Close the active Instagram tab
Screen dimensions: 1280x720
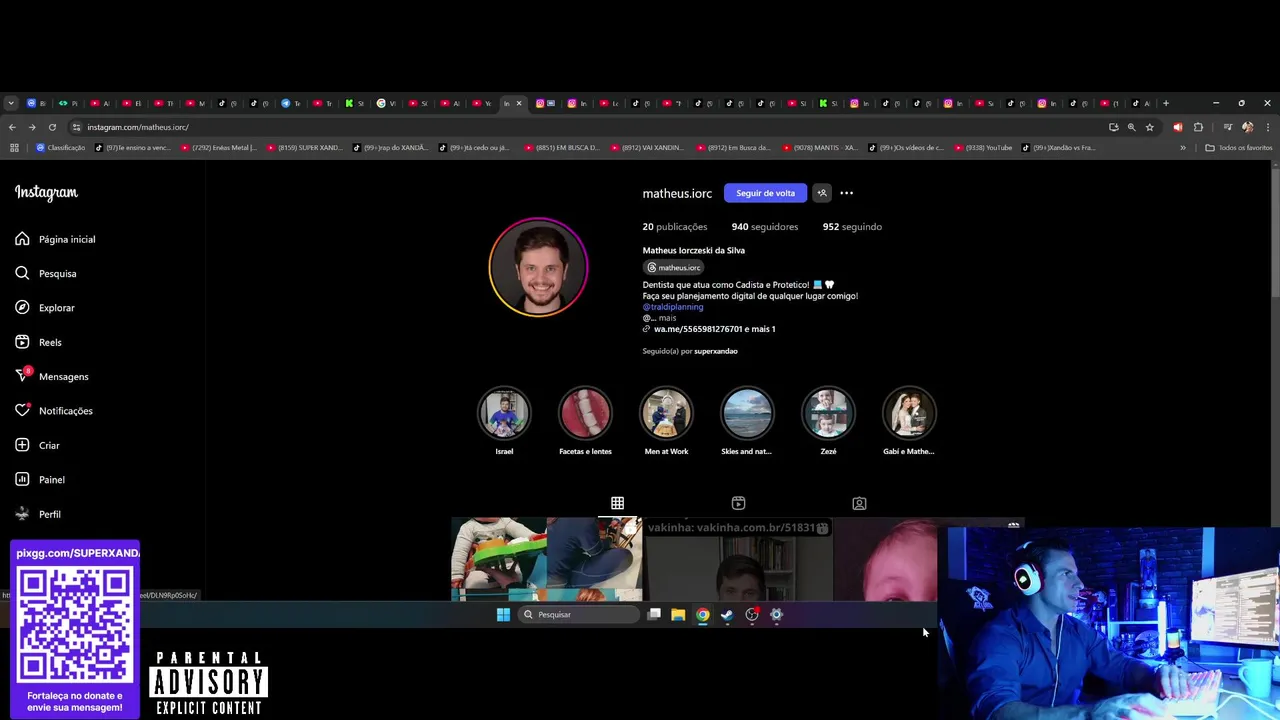pyautogui.click(x=518, y=103)
